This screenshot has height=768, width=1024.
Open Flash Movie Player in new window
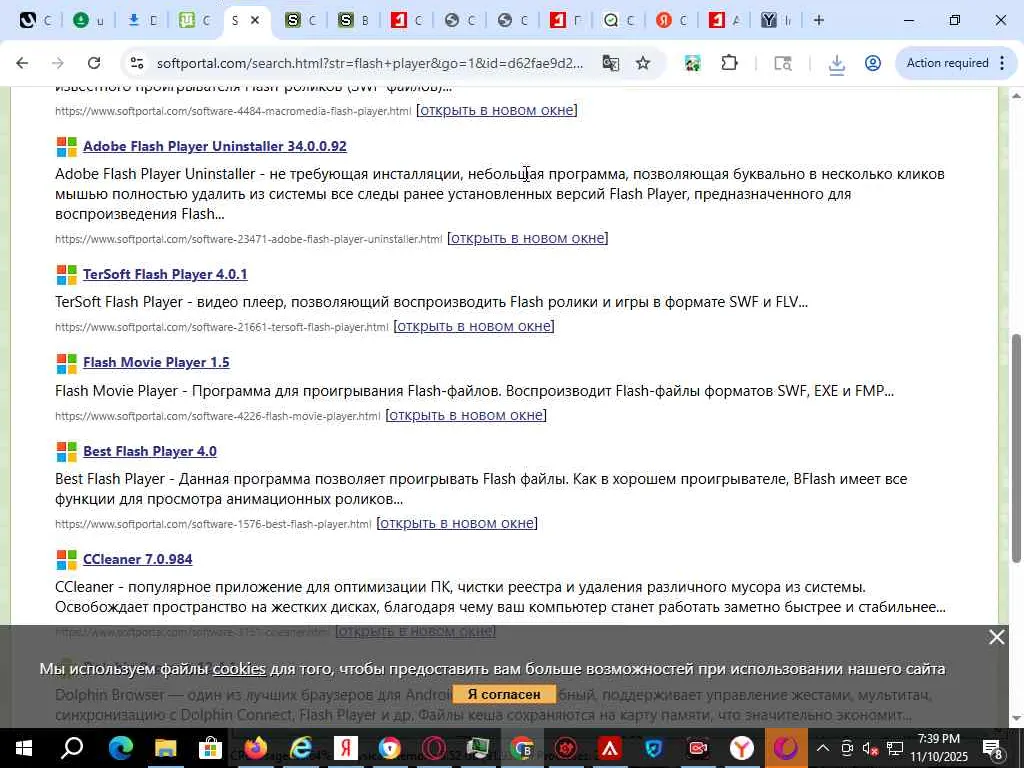pyautogui.click(x=466, y=415)
